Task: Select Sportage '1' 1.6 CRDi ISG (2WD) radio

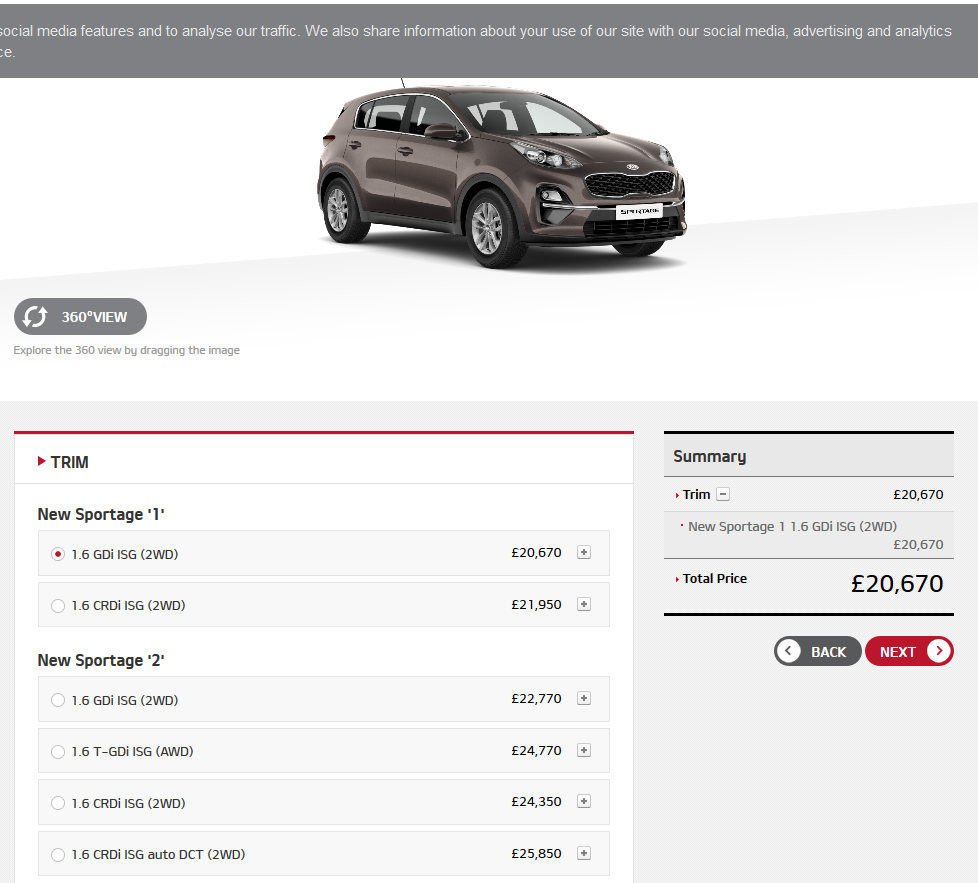Action: point(58,606)
